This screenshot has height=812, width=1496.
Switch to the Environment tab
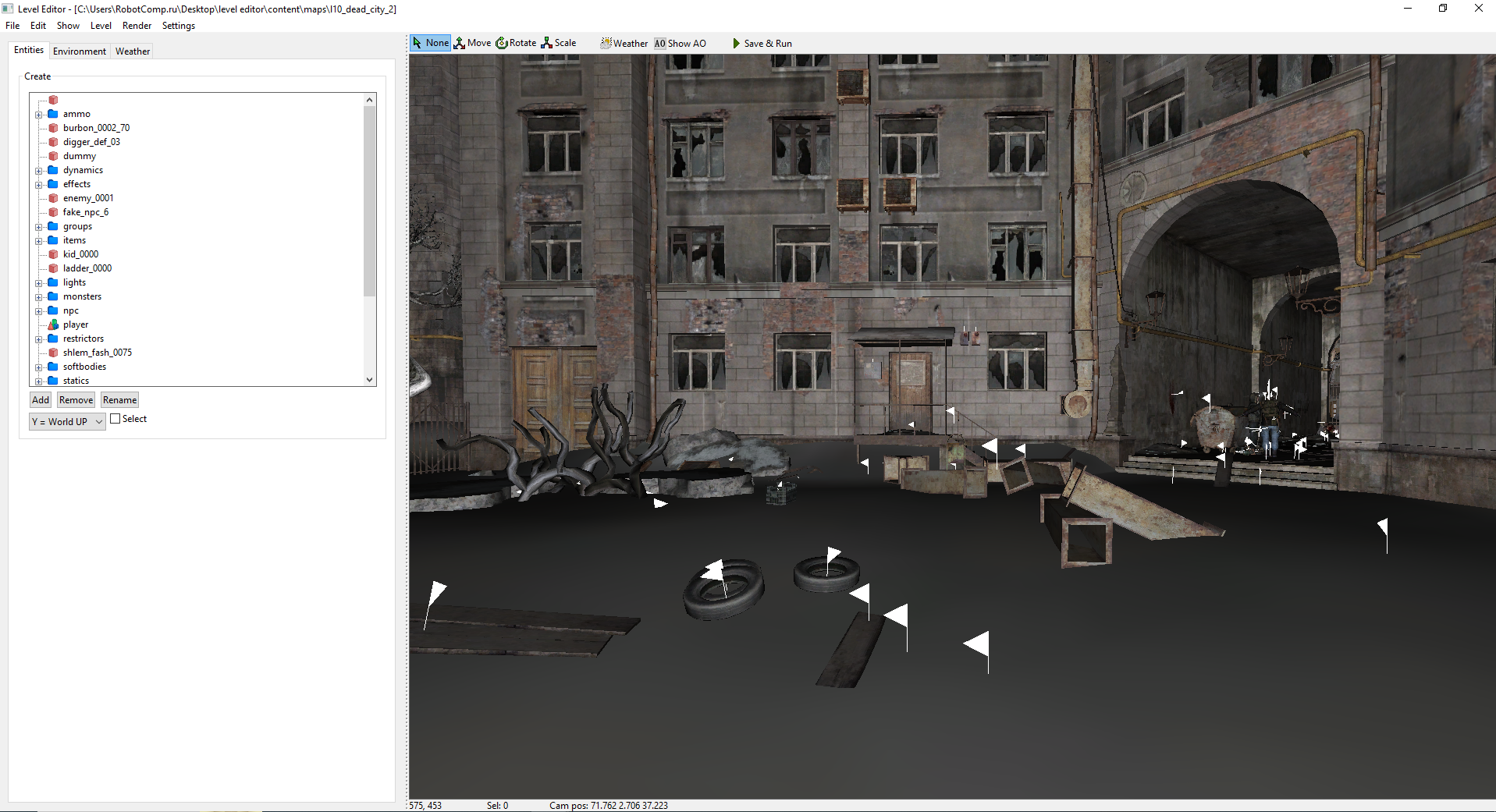[x=80, y=51]
